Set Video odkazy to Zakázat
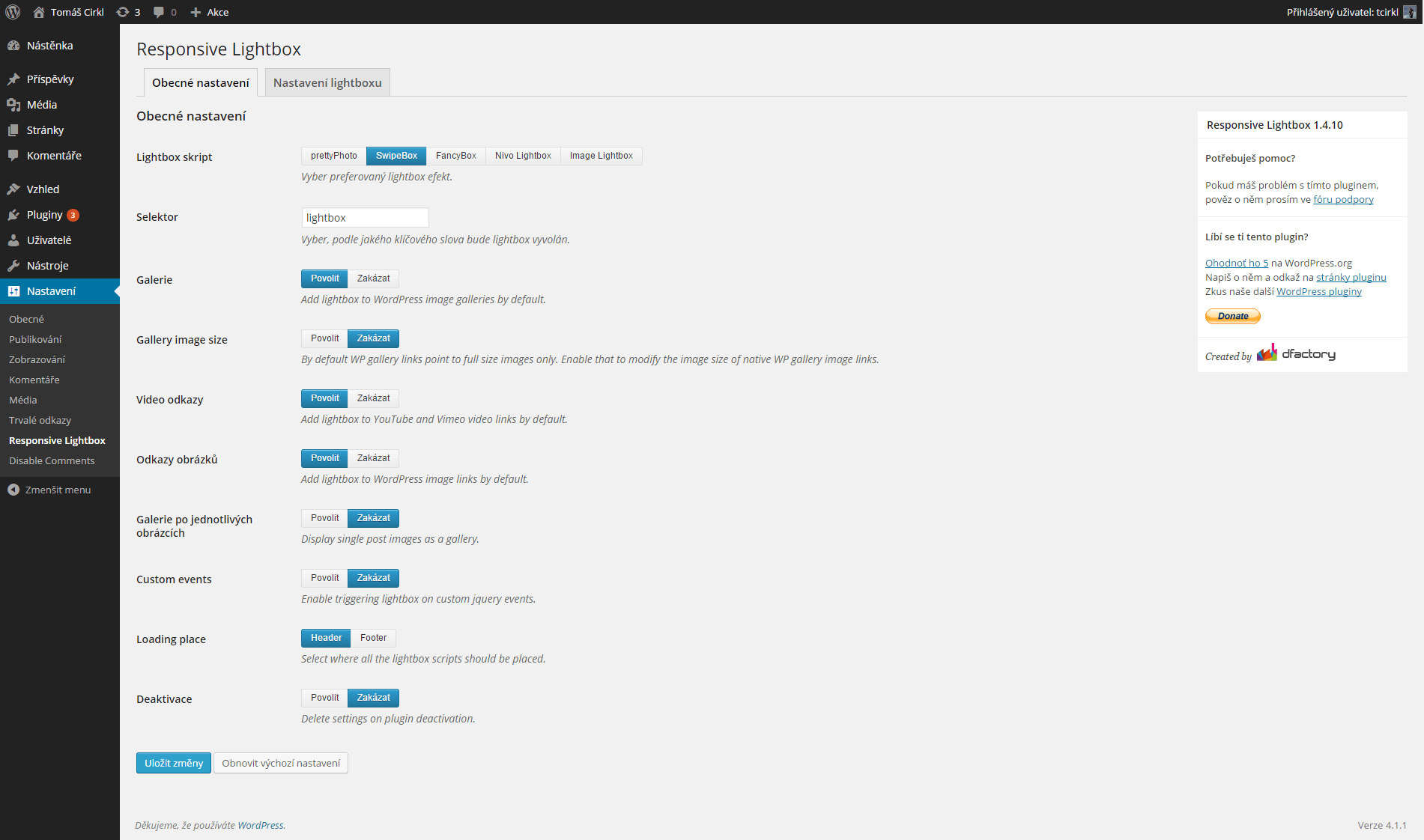 (373, 398)
